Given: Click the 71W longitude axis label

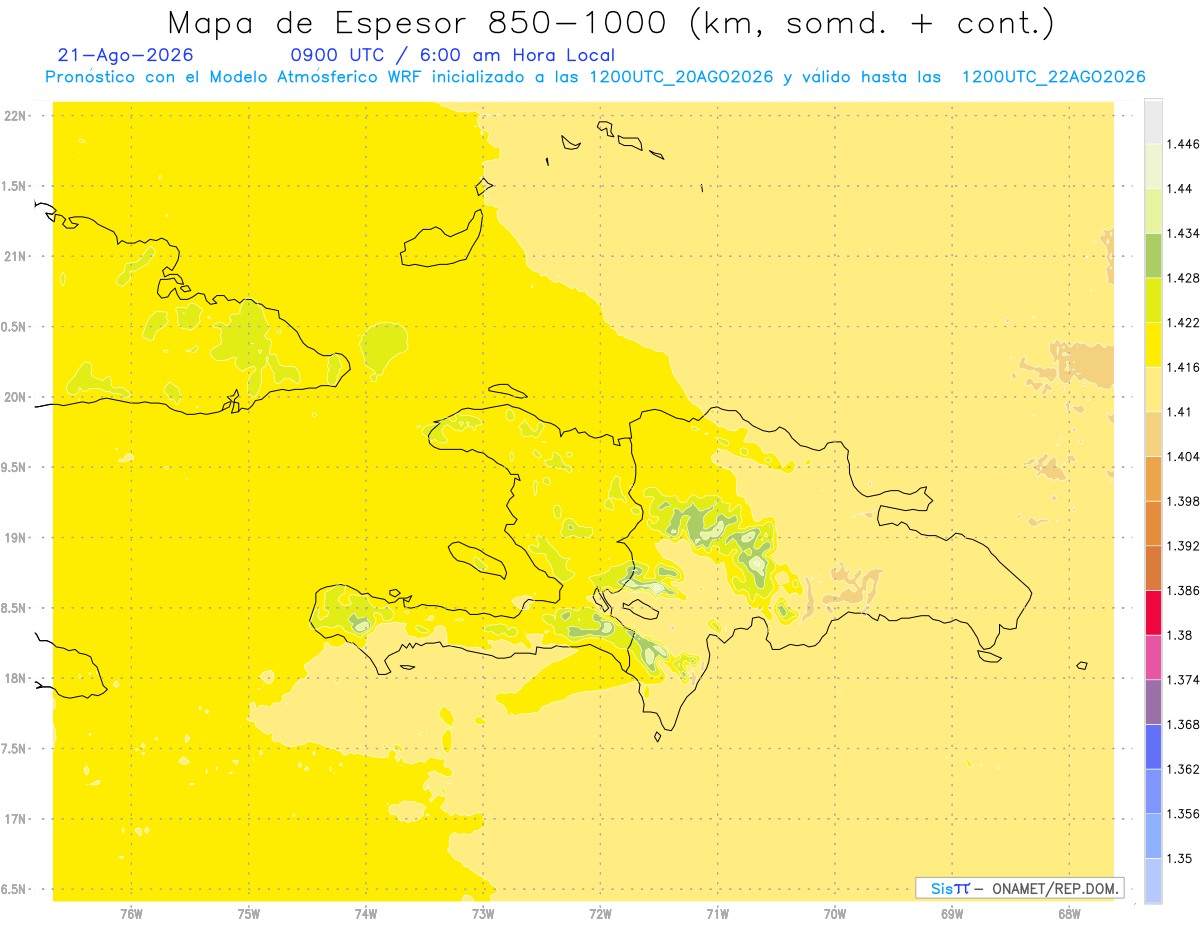Looking at the screenshot, I should 718,912.
